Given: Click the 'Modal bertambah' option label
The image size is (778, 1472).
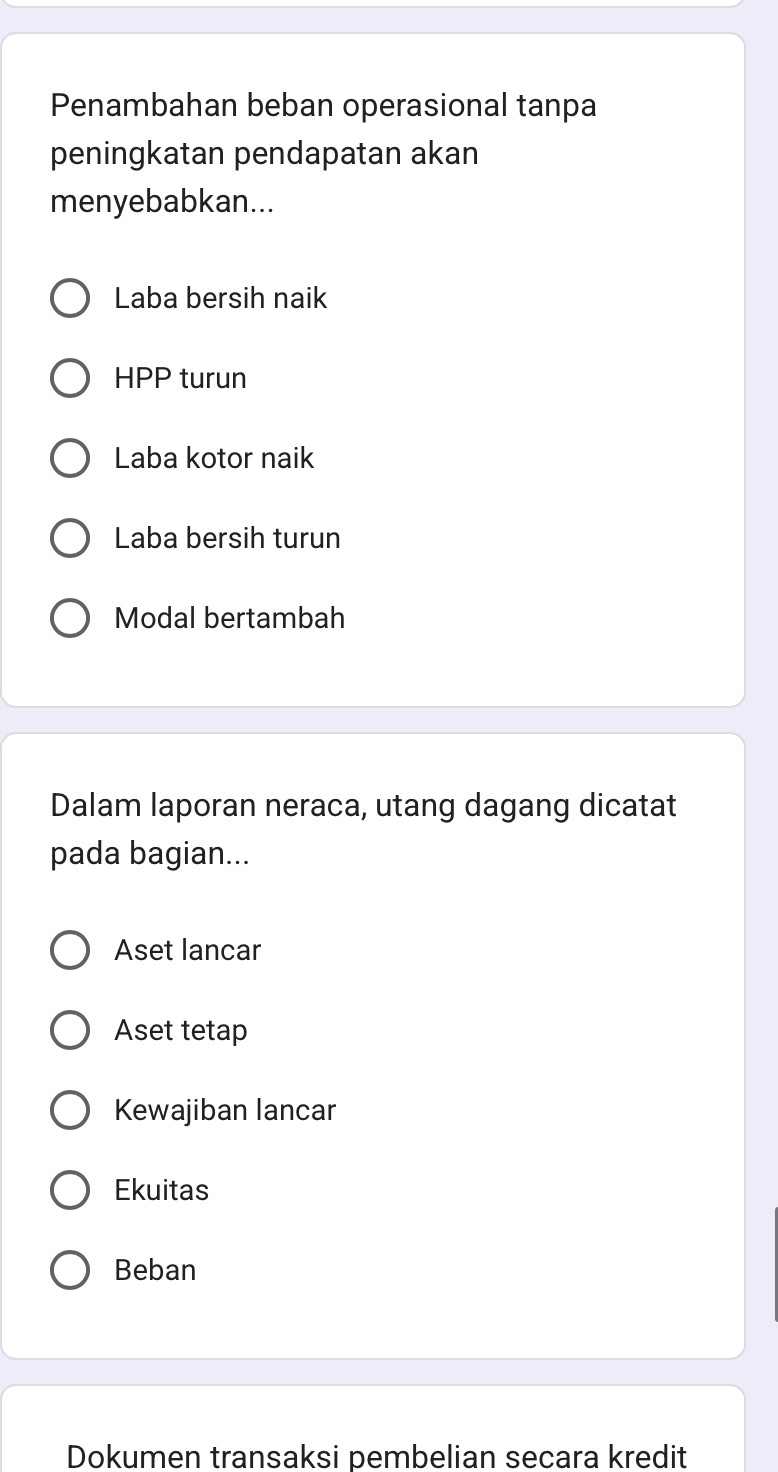Looking at the screenshot, I should (229, 618).
